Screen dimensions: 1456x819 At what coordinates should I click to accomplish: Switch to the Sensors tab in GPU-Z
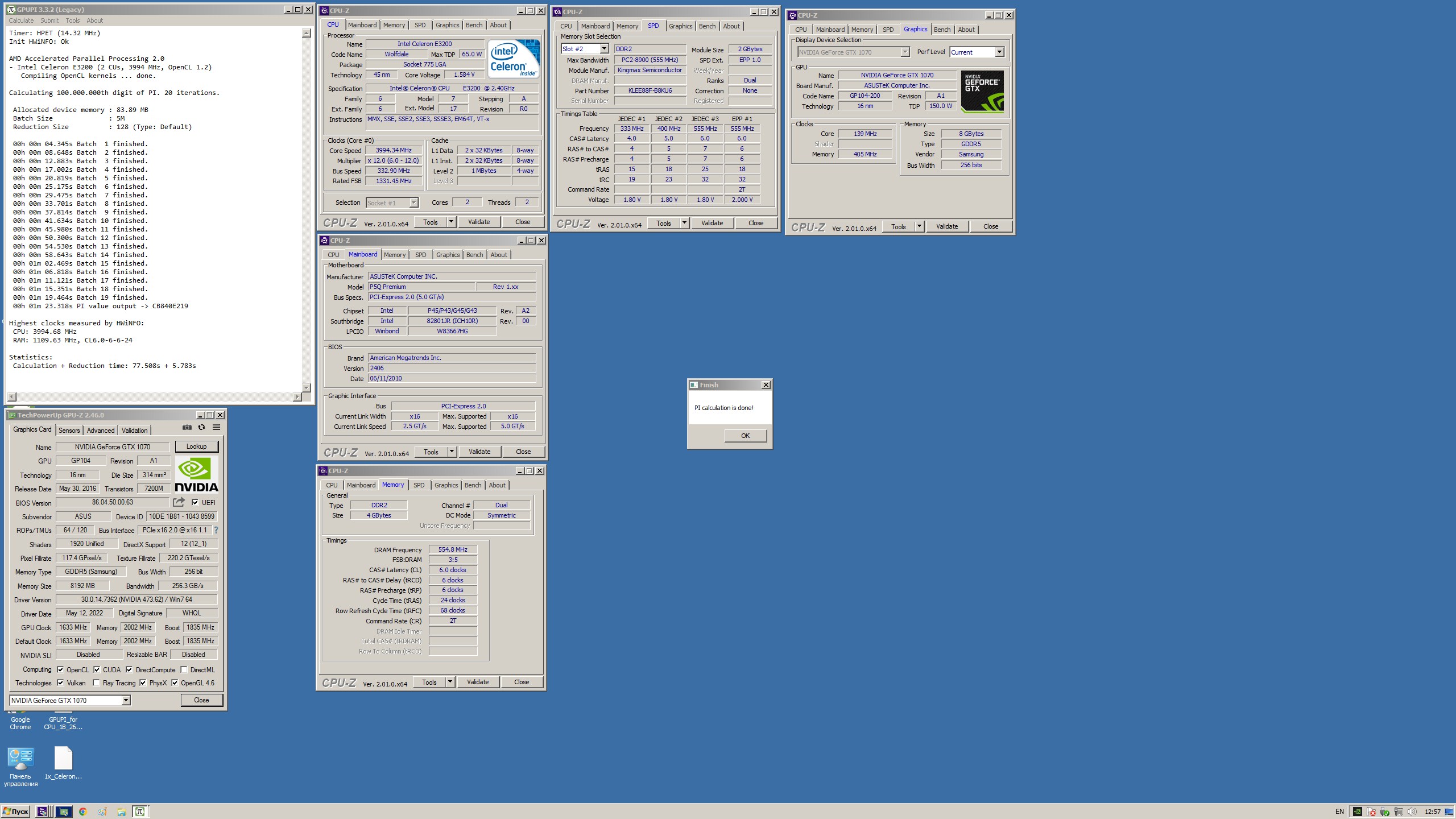(69, 431)
